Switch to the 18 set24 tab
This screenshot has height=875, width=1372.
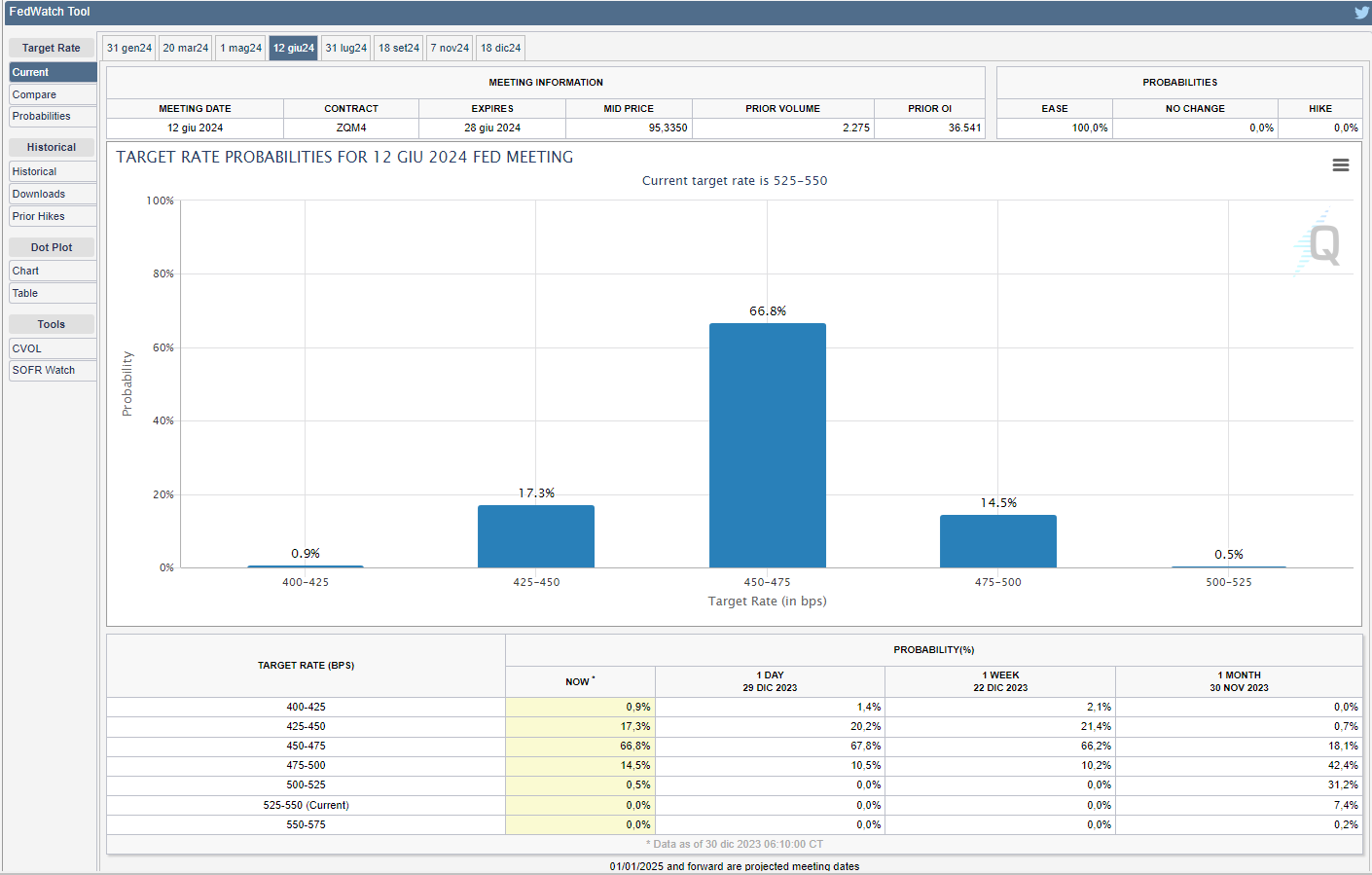pyautogui.click(x=399, y=48)
